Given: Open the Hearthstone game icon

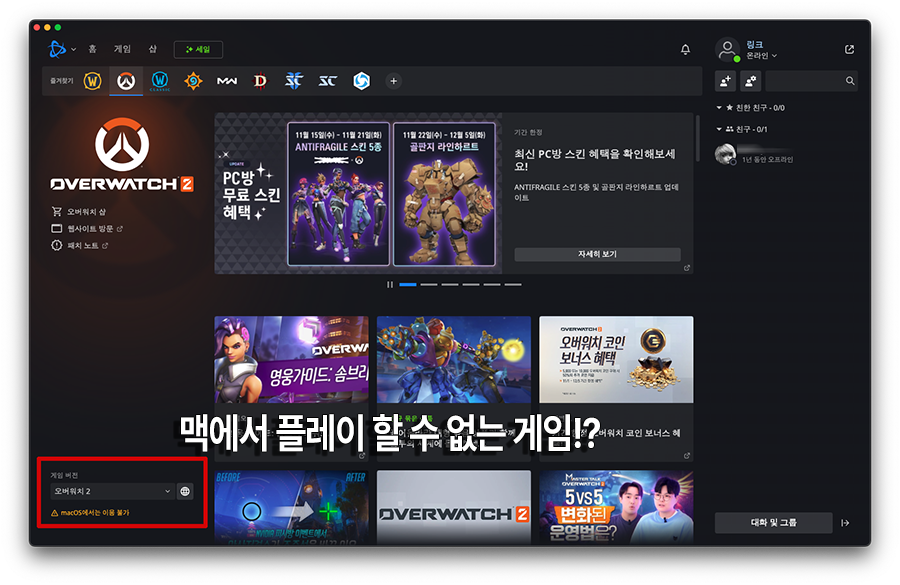Looking at the screenshot, I should 193,81.
